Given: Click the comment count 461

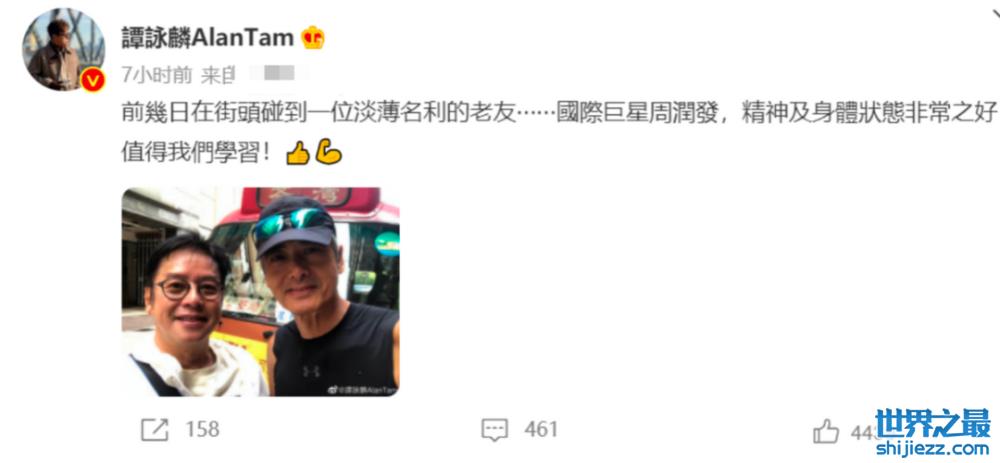Looking at the screenshot, I should 541,429.
